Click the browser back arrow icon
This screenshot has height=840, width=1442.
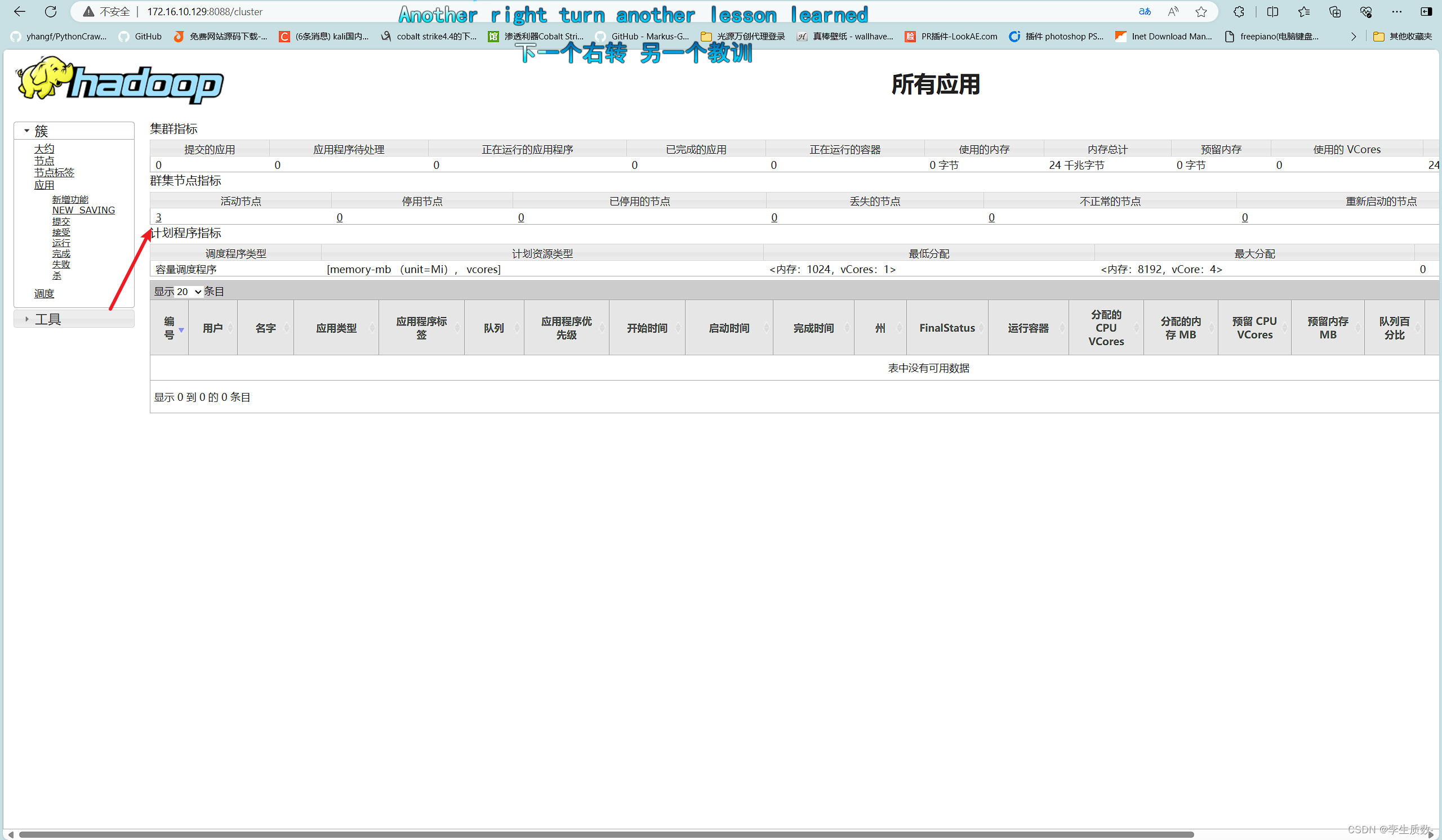coord(20,11)
